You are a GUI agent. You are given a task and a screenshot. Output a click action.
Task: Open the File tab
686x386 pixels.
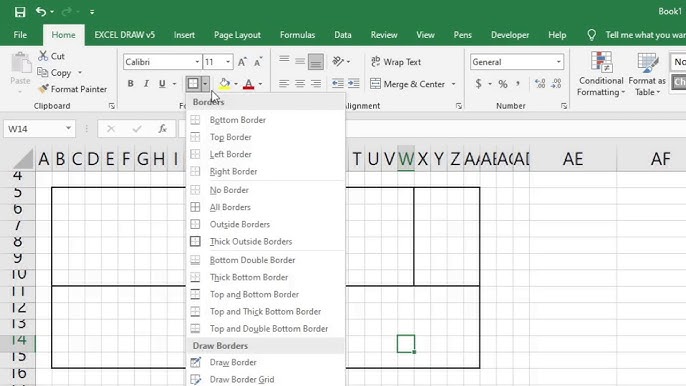pyautogui.click(x=20, y=35)
